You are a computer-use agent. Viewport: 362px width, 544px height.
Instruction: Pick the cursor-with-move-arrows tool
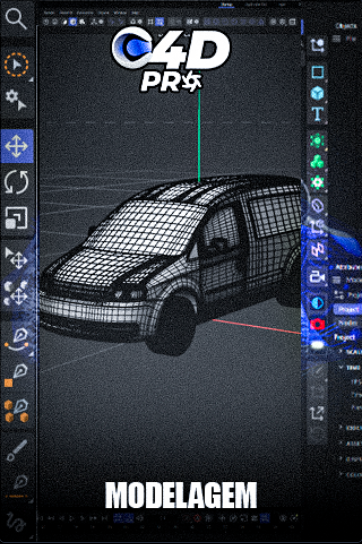pyautogui.click(x=16, y=258)
